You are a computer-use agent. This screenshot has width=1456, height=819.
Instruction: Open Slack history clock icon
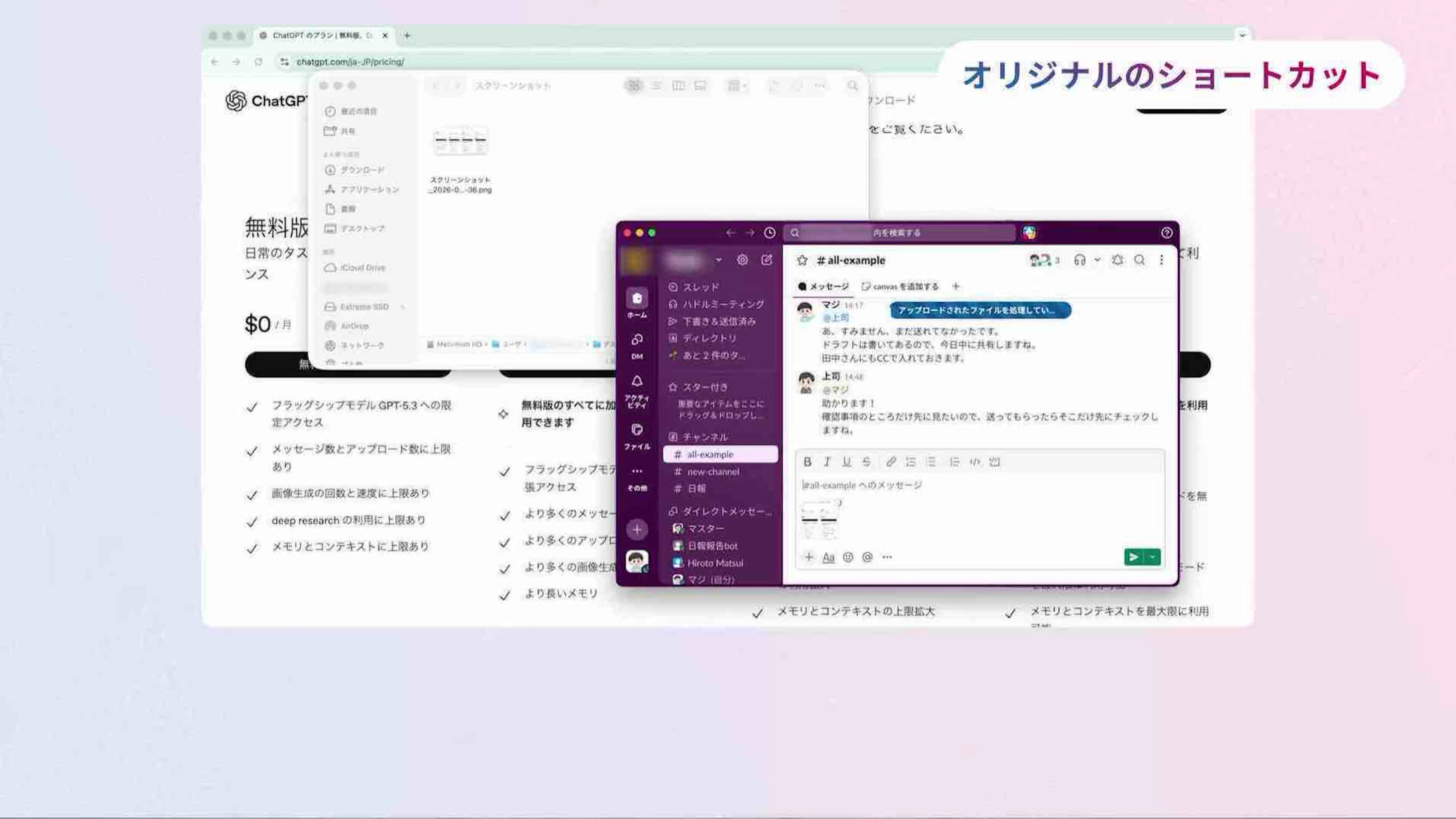pyautogui.click(x=769, y=233)
